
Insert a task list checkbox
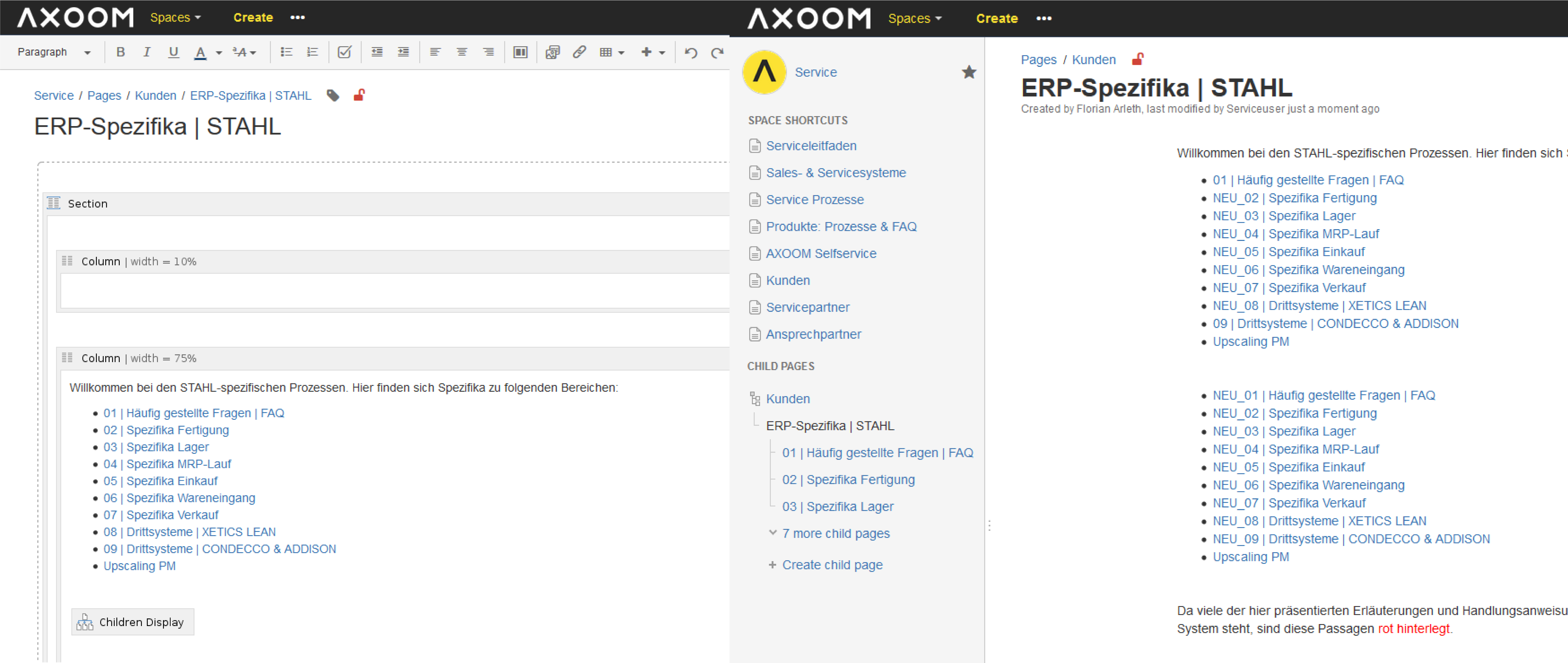coord(345,52)
